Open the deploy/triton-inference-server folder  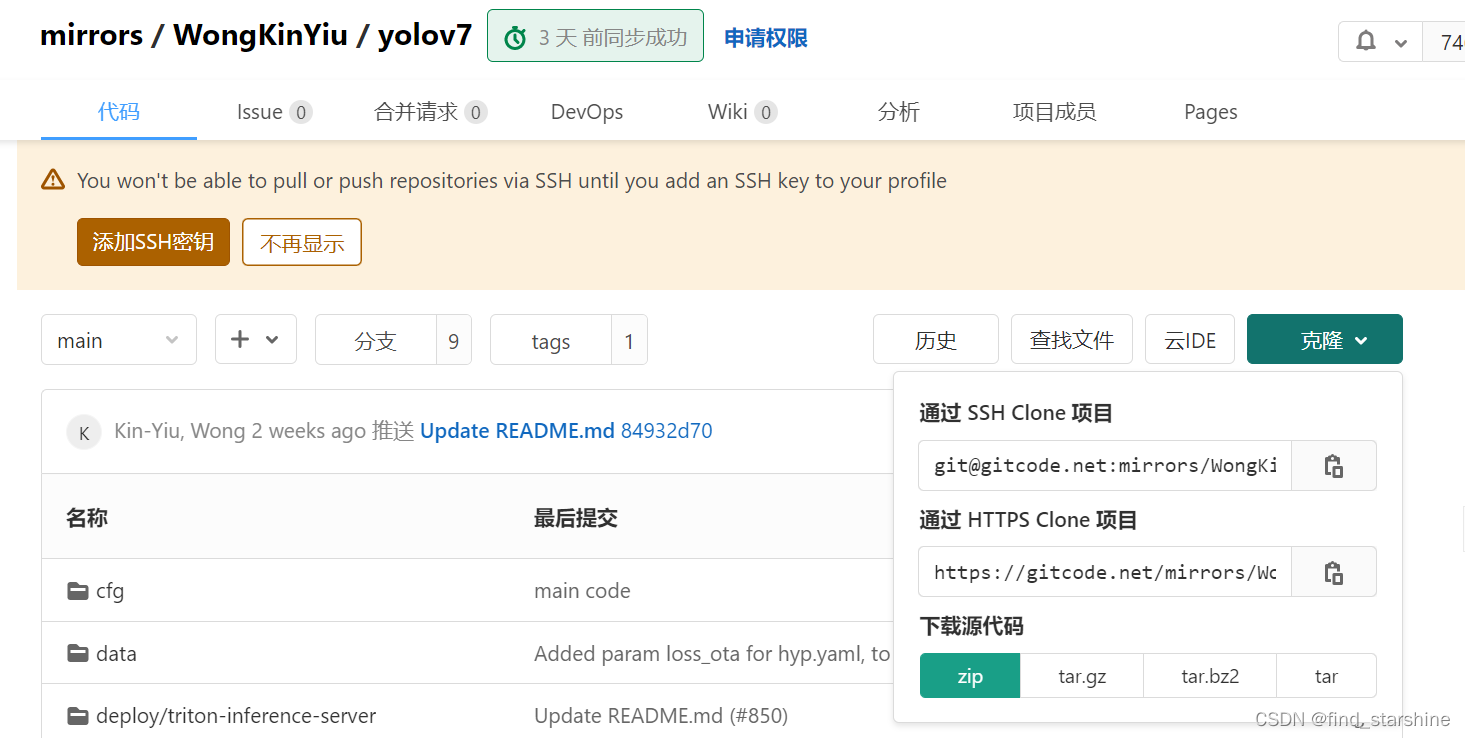point(236,716)
